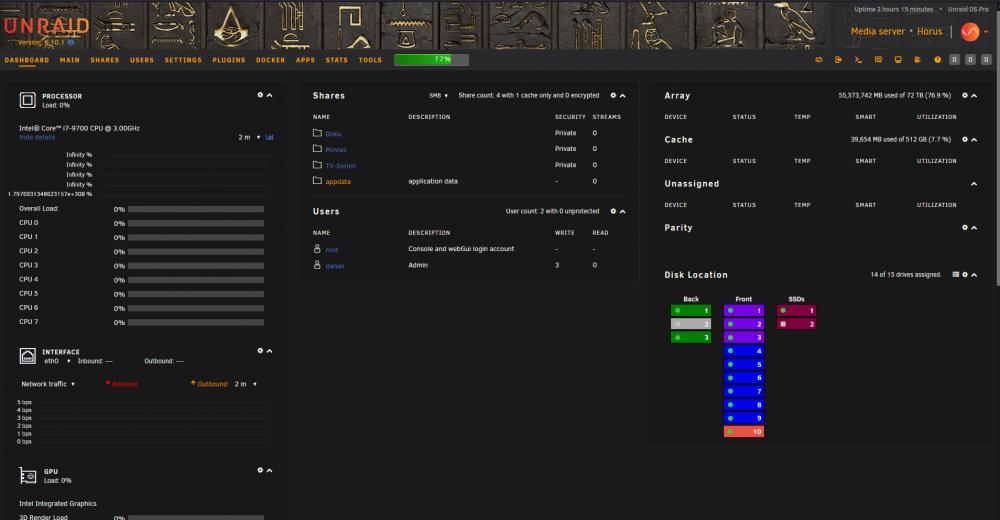Open the Settings menu tab
This screenshot has width=1000, height=520.
coord(183,60)
